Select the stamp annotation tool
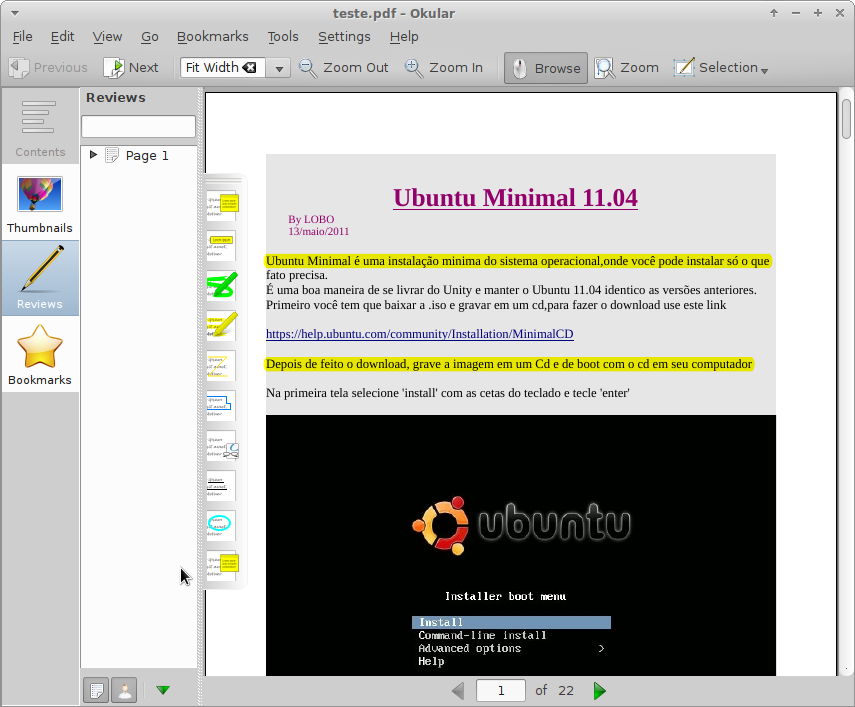This screenshot has height=707, width=855. (223, 446)
